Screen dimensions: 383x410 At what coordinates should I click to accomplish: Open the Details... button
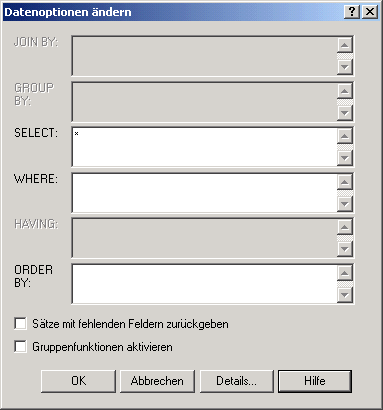click(x=236, y=381)
